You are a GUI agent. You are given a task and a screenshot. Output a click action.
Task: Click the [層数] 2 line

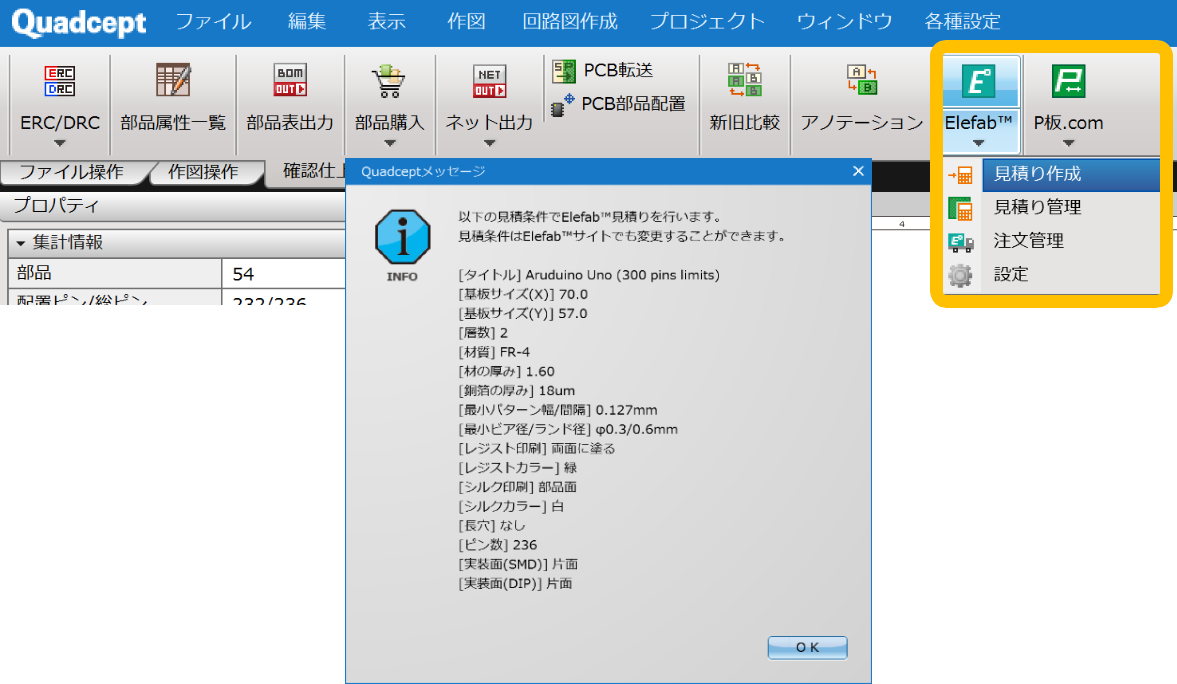point(483,333)
